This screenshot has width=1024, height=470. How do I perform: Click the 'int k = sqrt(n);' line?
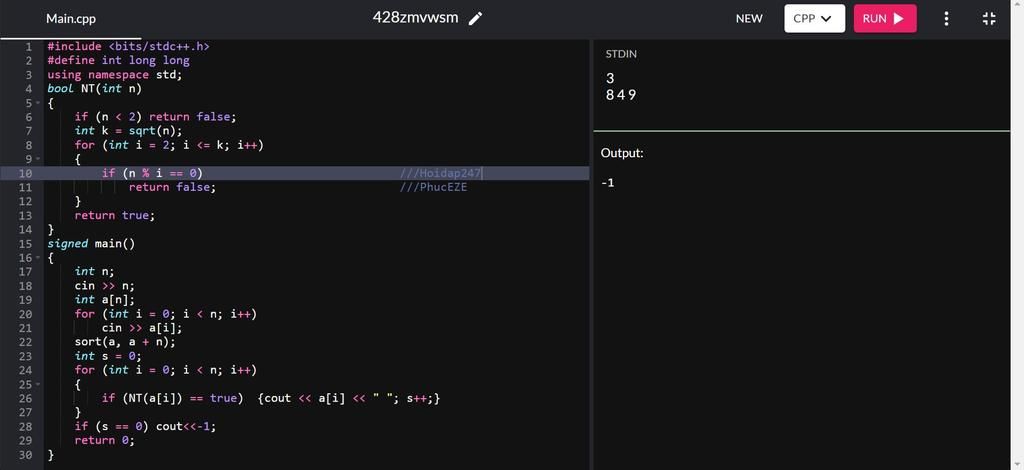pyautogui.click(x=129, y=131)
